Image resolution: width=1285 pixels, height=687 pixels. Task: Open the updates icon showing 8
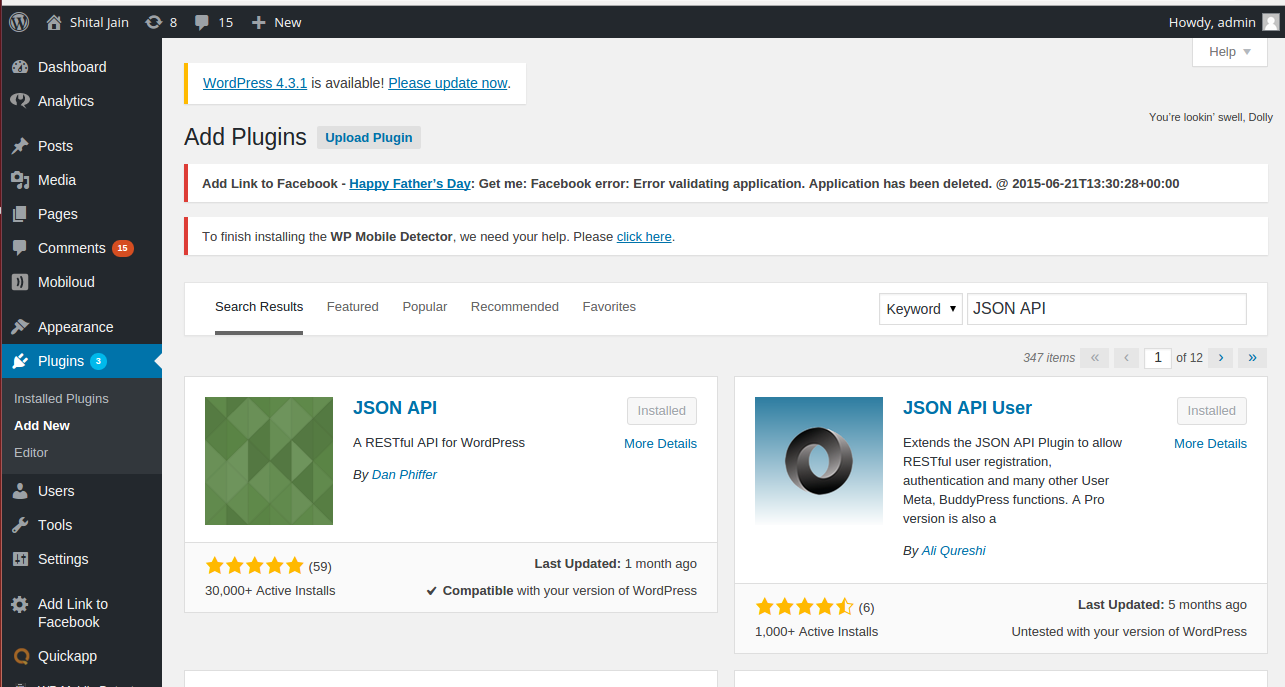153,22
